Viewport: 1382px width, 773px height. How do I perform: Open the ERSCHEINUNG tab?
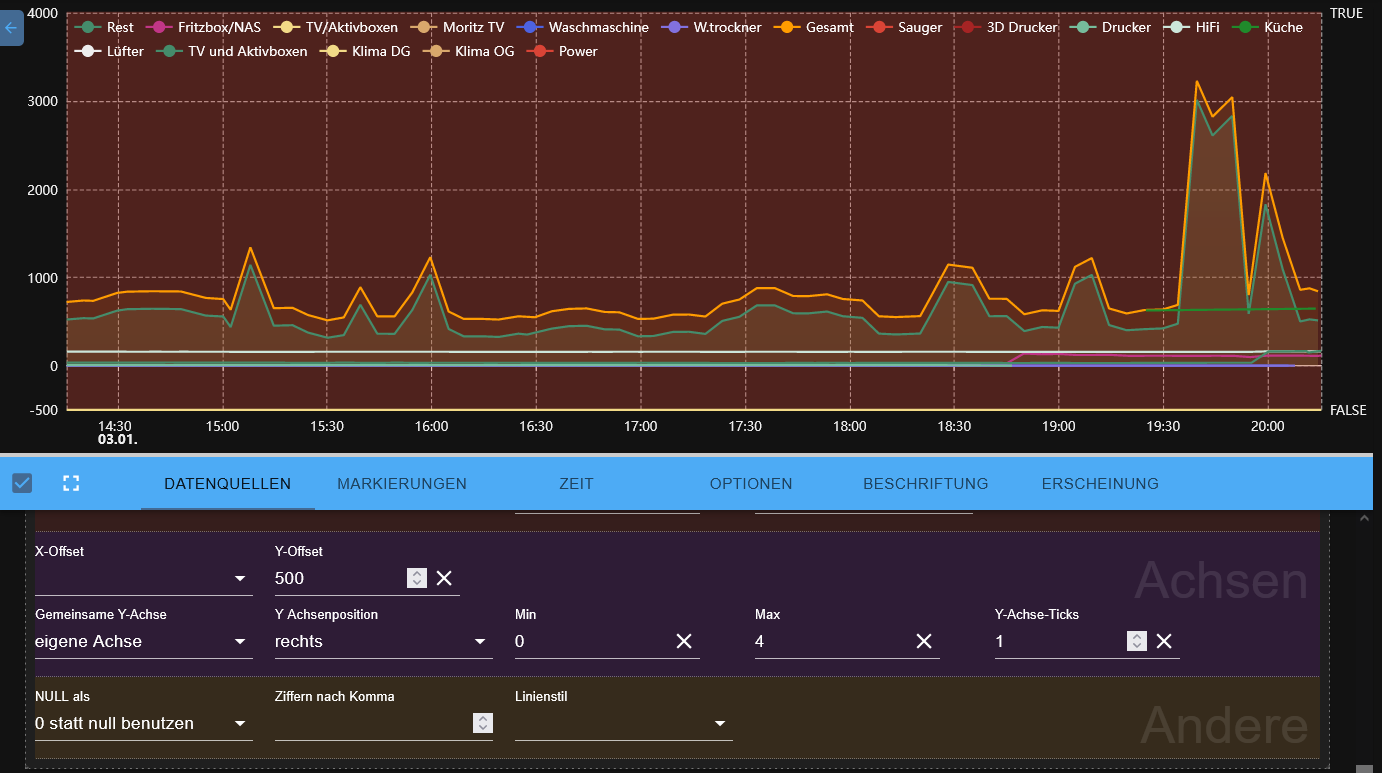tap(1100, 484)
